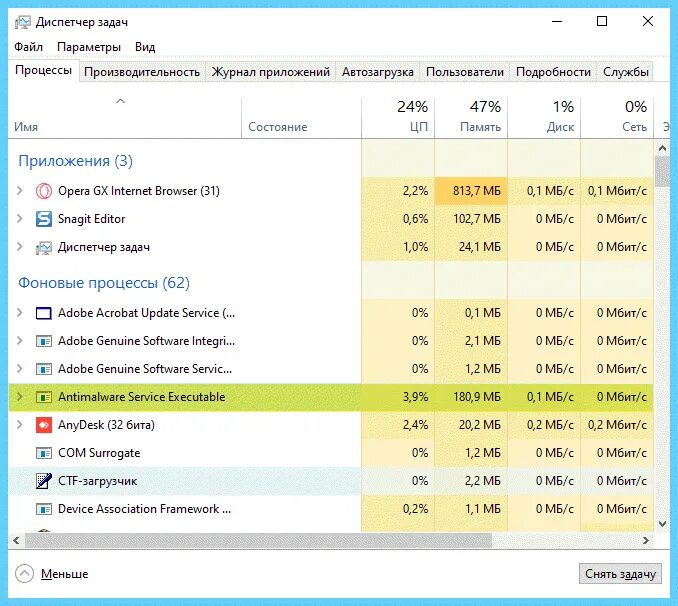Click the Adobe Genuine Software Service icon
This screenshot has width=678, height=606.
click(44, 369)
